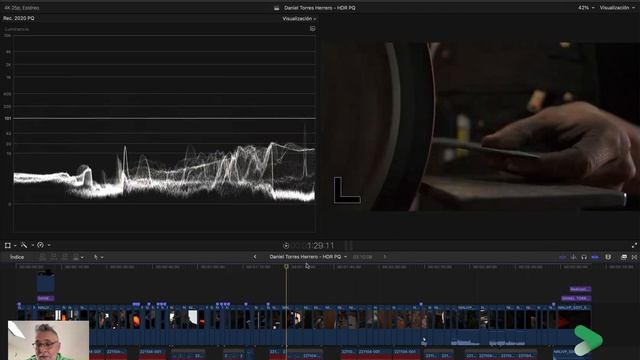The height and width of the screenshot is (360, 640).
Task: Click the Luminancia scope label
Action: 17,29
